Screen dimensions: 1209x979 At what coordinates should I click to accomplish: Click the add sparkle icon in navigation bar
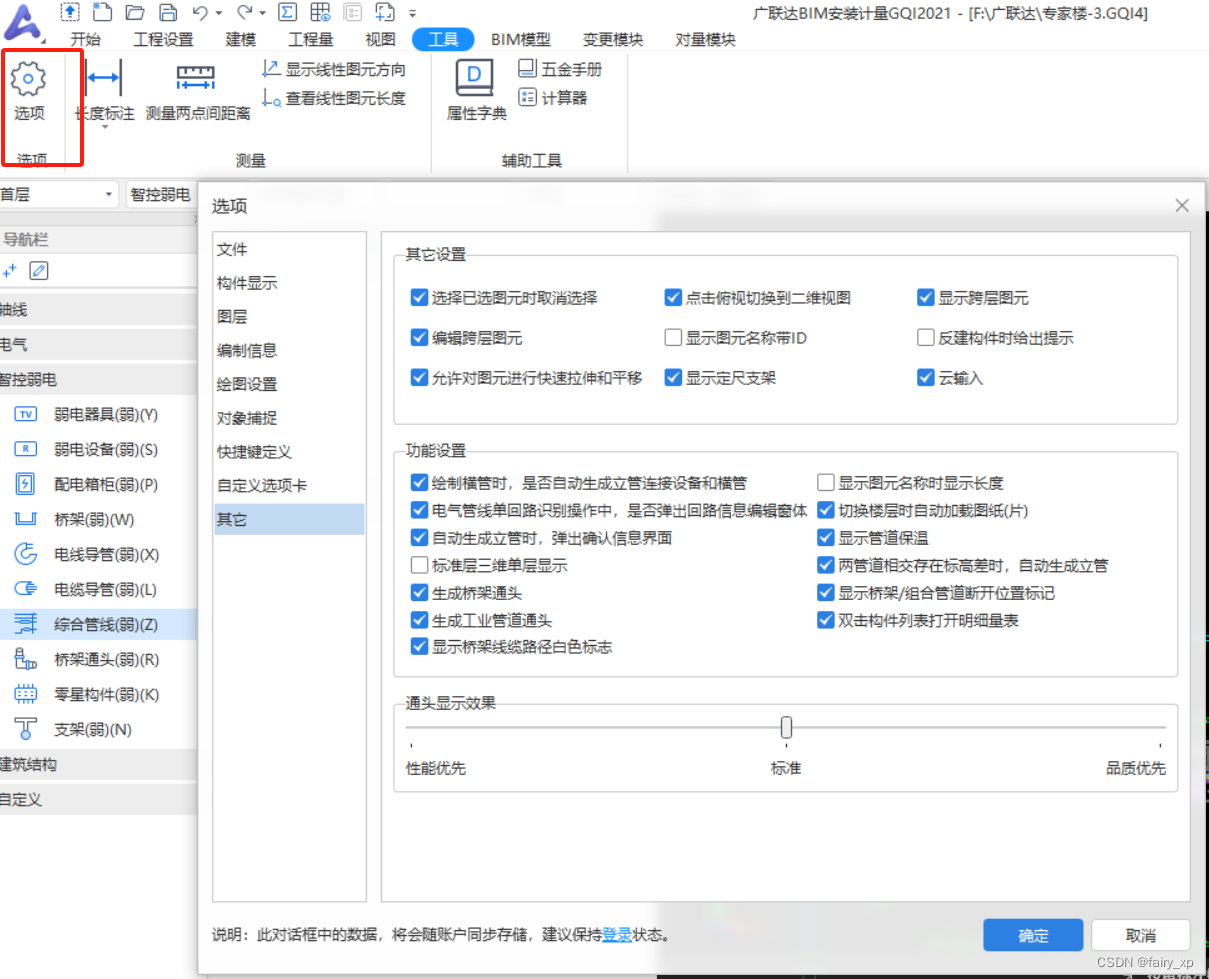pyautogui.click(x=11, y=270)
